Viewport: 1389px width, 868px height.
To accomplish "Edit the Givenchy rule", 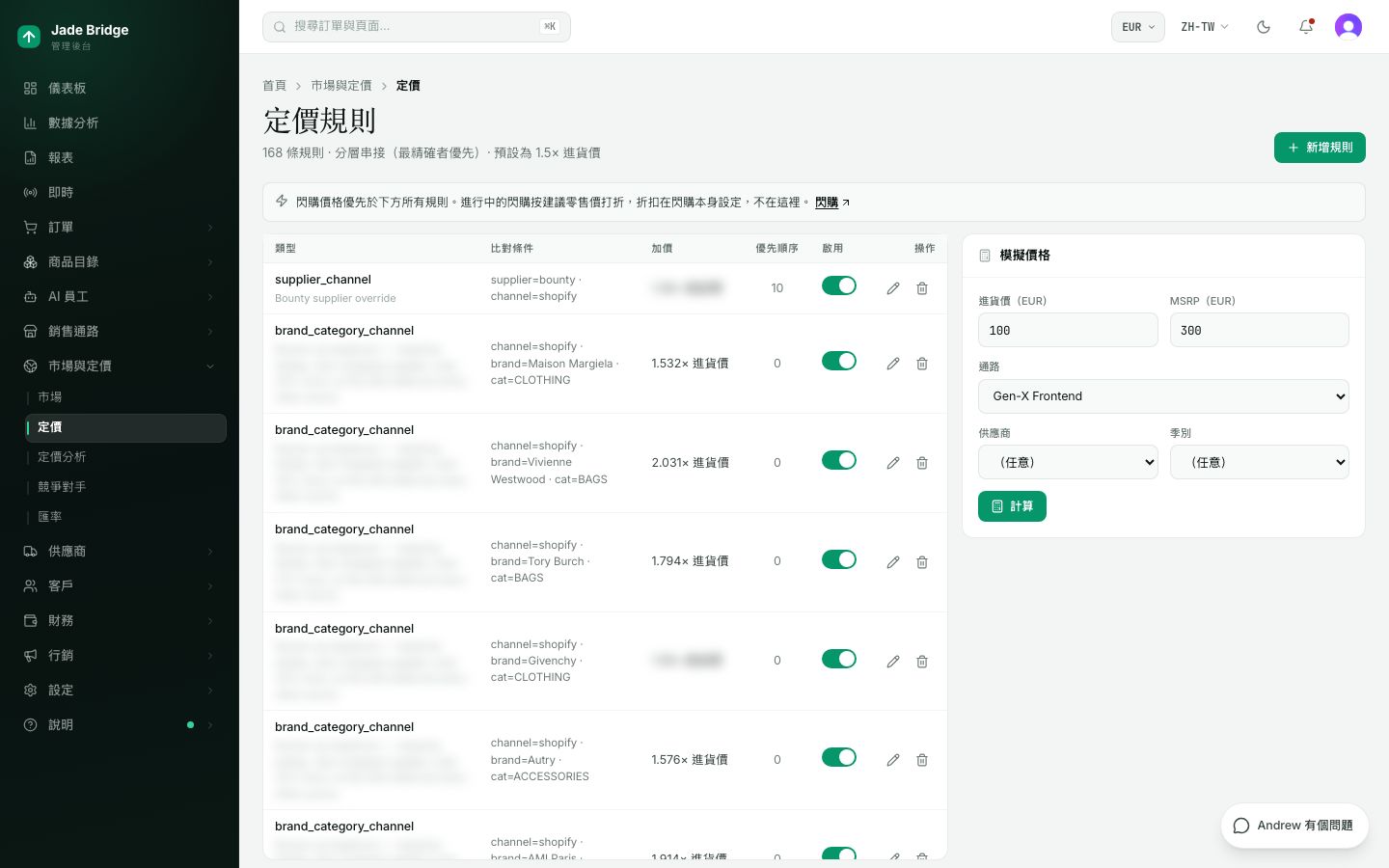I will click(893, 662).
